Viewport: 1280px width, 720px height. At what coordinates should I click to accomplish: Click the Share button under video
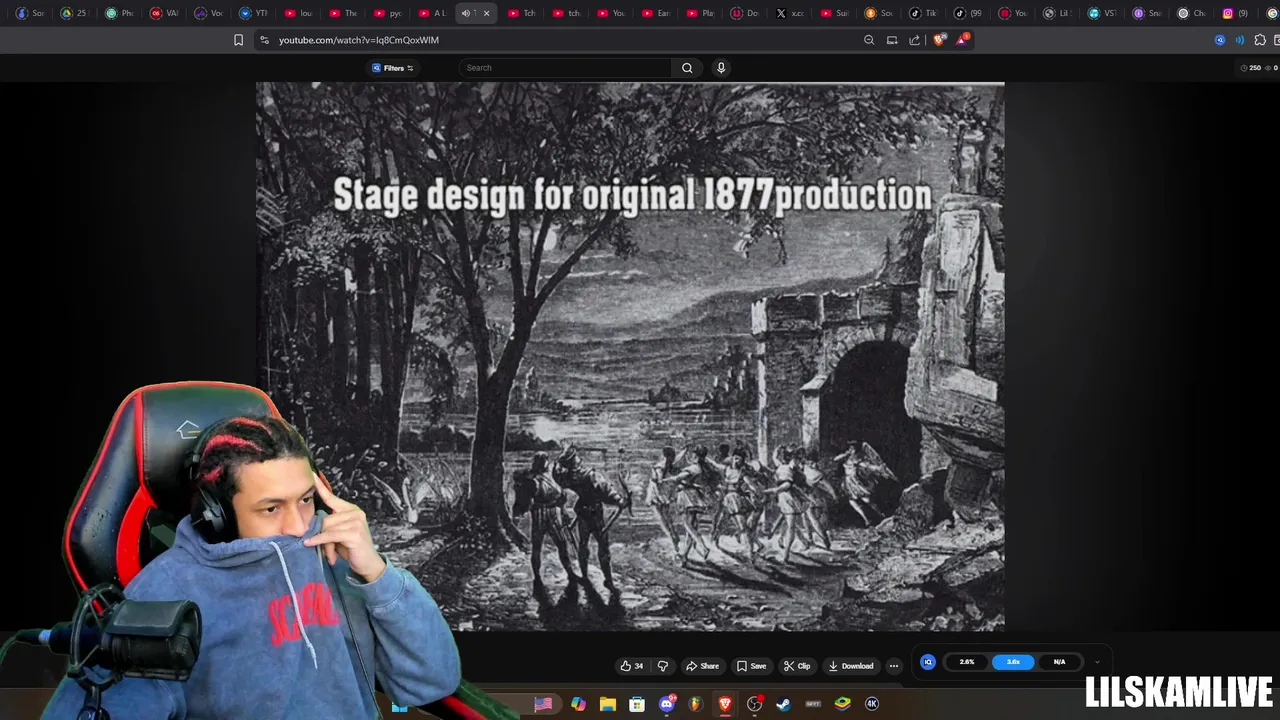tap(702, 666)
